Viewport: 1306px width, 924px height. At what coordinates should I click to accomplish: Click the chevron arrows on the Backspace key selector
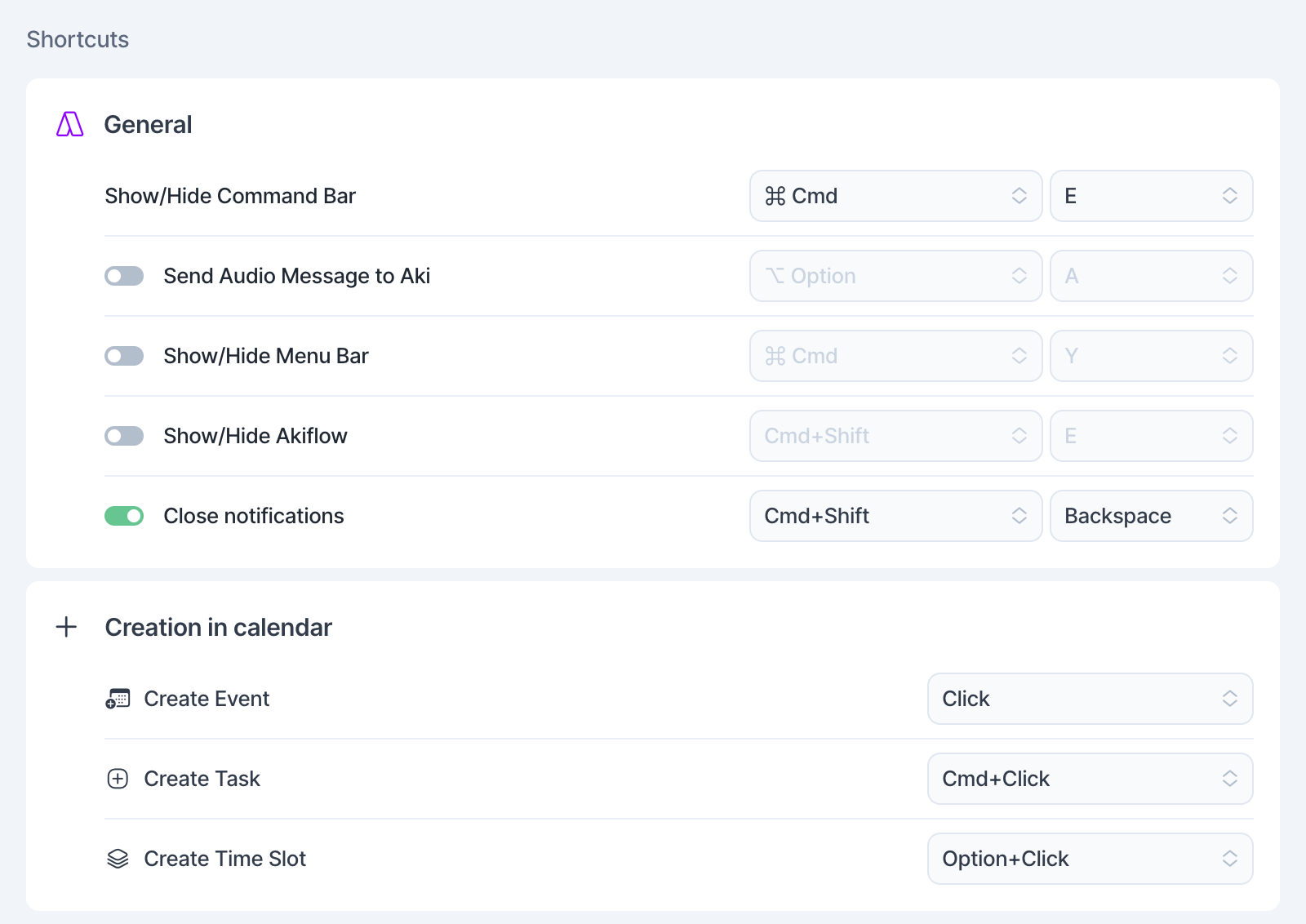click(1229, 516)
